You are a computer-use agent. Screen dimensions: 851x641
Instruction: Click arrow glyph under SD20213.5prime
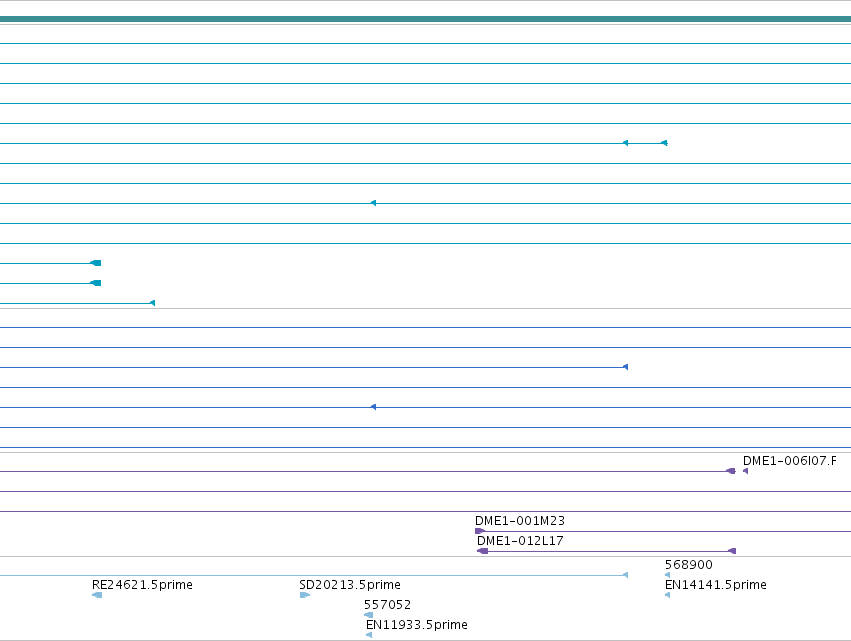304,595
